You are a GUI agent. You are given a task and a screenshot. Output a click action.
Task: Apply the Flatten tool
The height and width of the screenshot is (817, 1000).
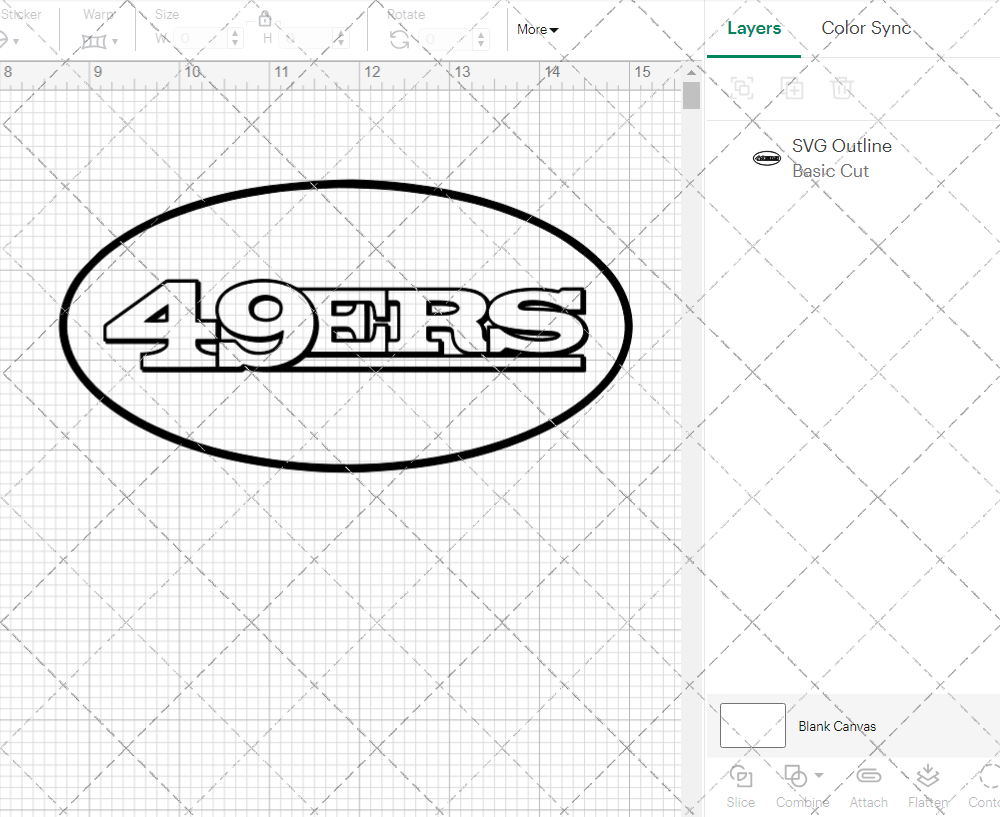click(927, 787)
